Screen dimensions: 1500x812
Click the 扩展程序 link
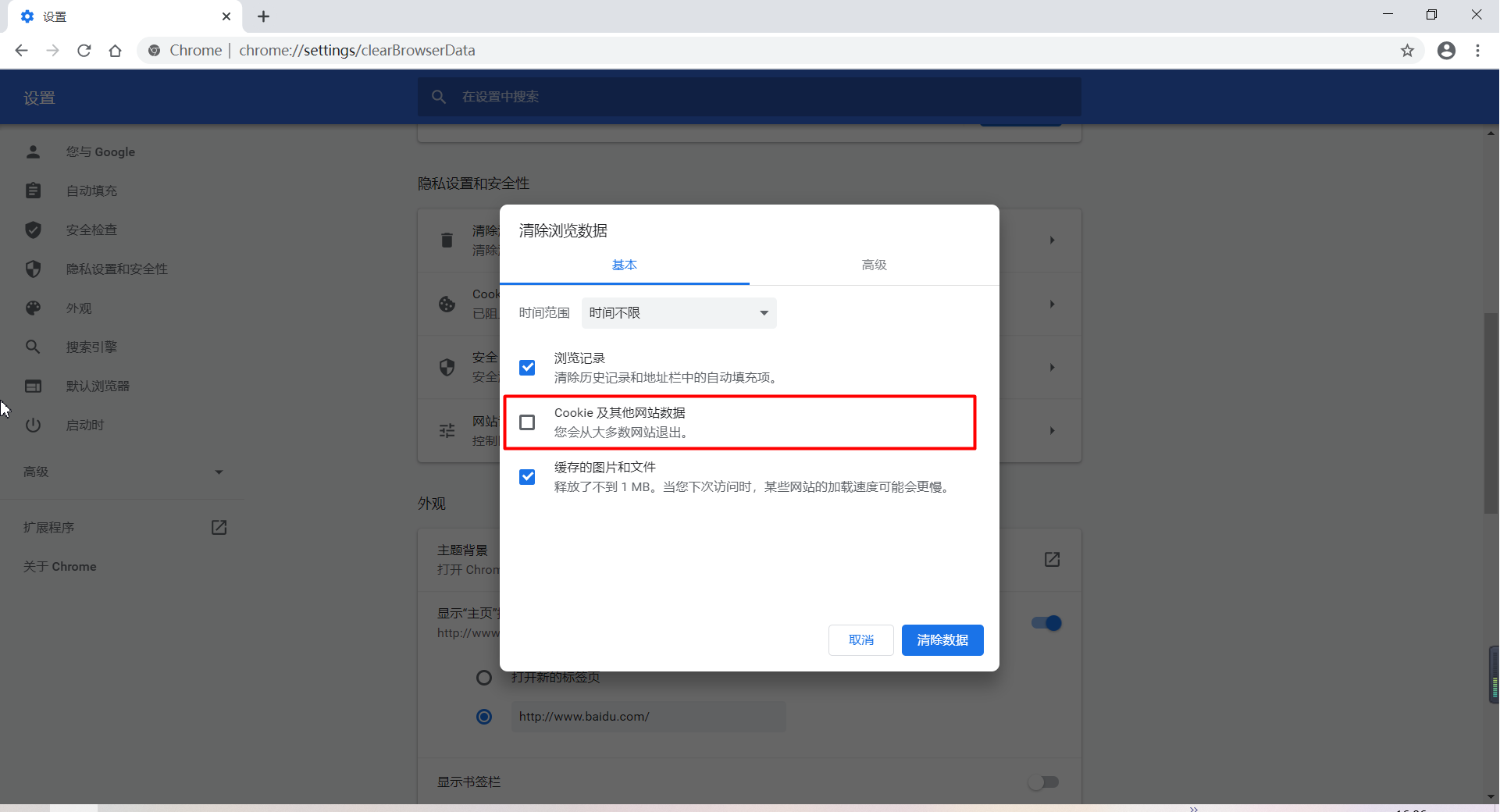click(48, 528)
